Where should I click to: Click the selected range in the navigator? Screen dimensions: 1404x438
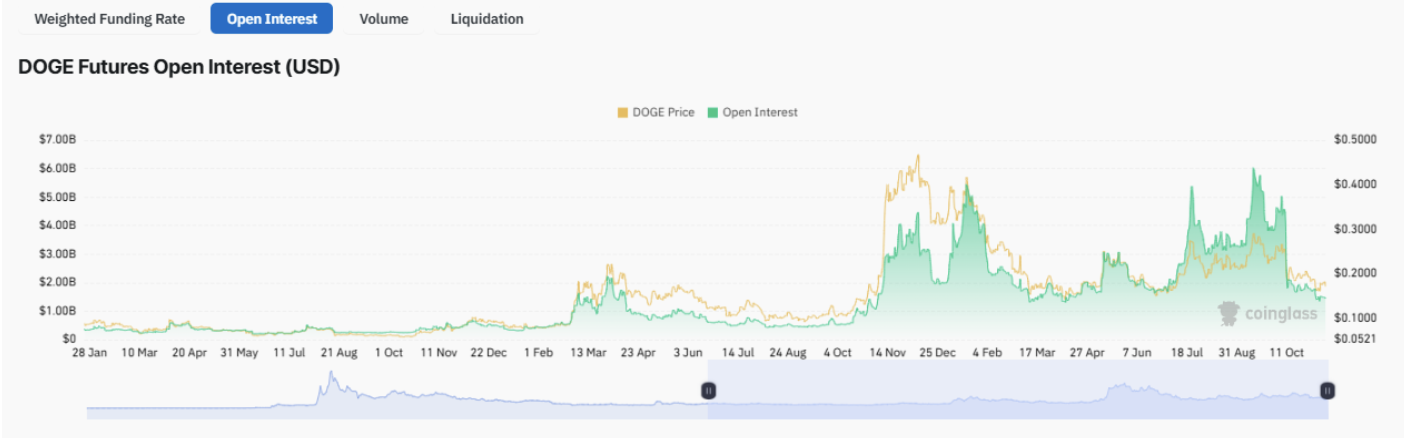click(1017, 389)
